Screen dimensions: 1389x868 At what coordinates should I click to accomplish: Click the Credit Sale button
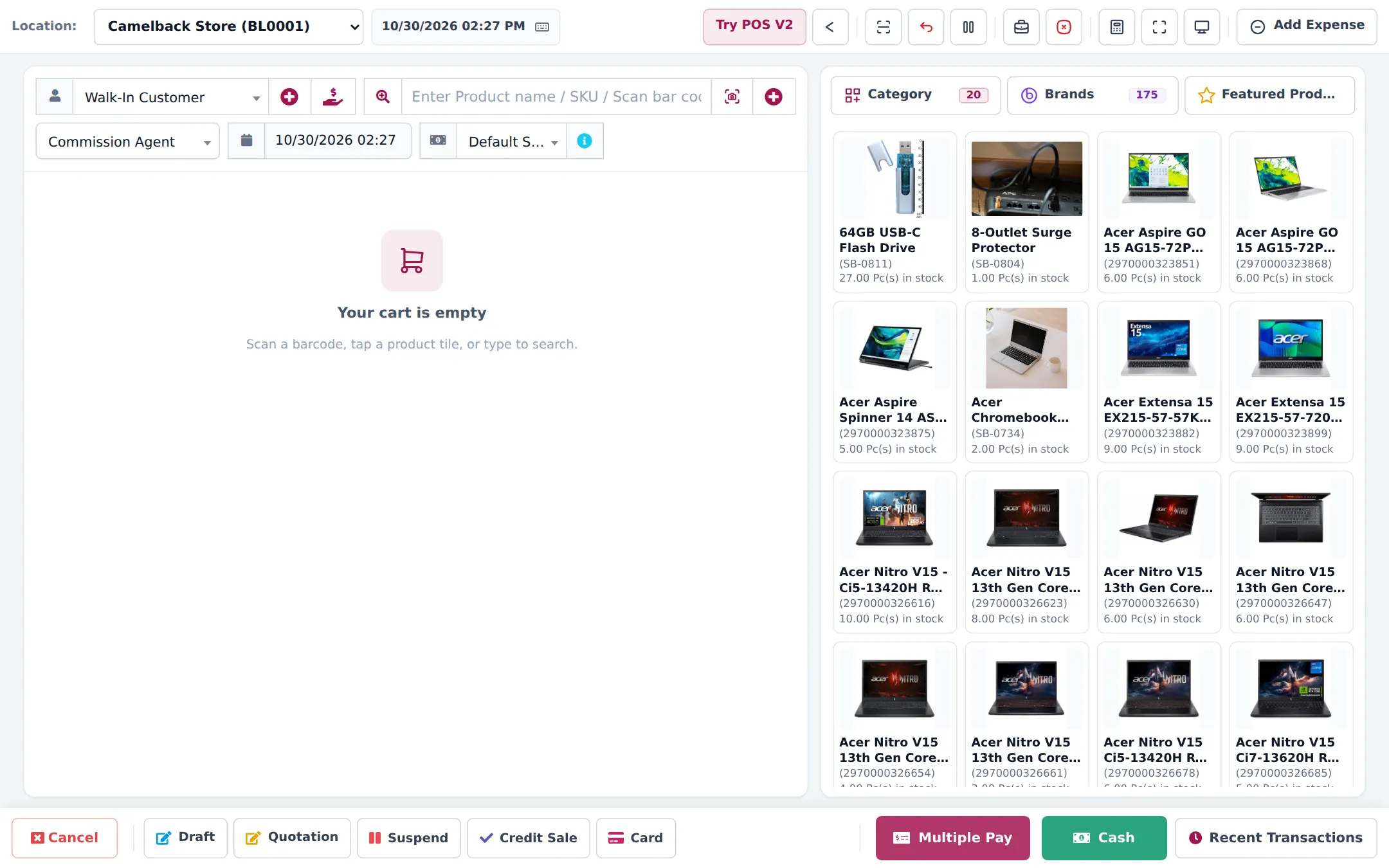[528, 838]
